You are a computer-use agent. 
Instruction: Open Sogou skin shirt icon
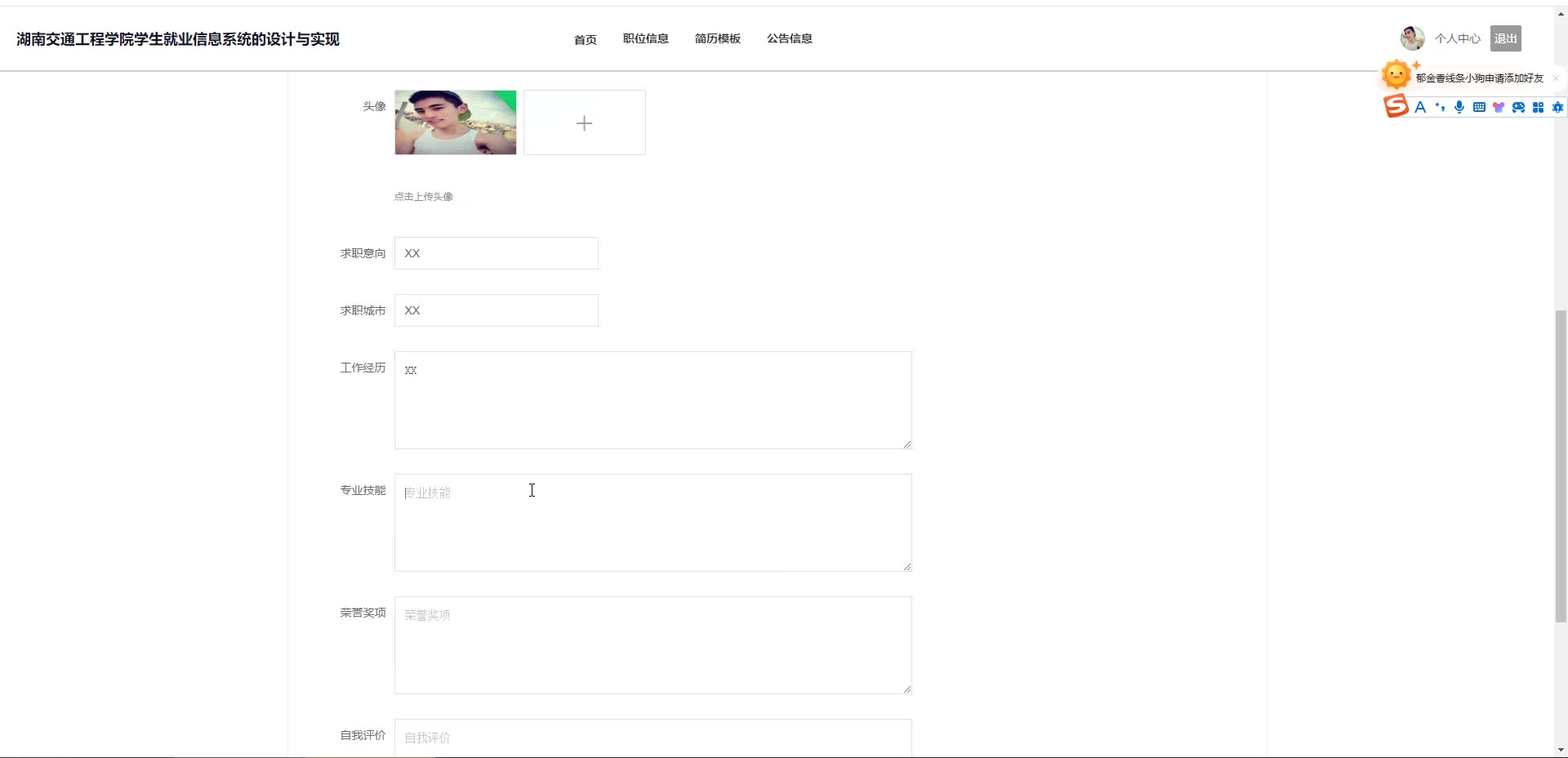pyautogui.click(x=1499, y=107)
